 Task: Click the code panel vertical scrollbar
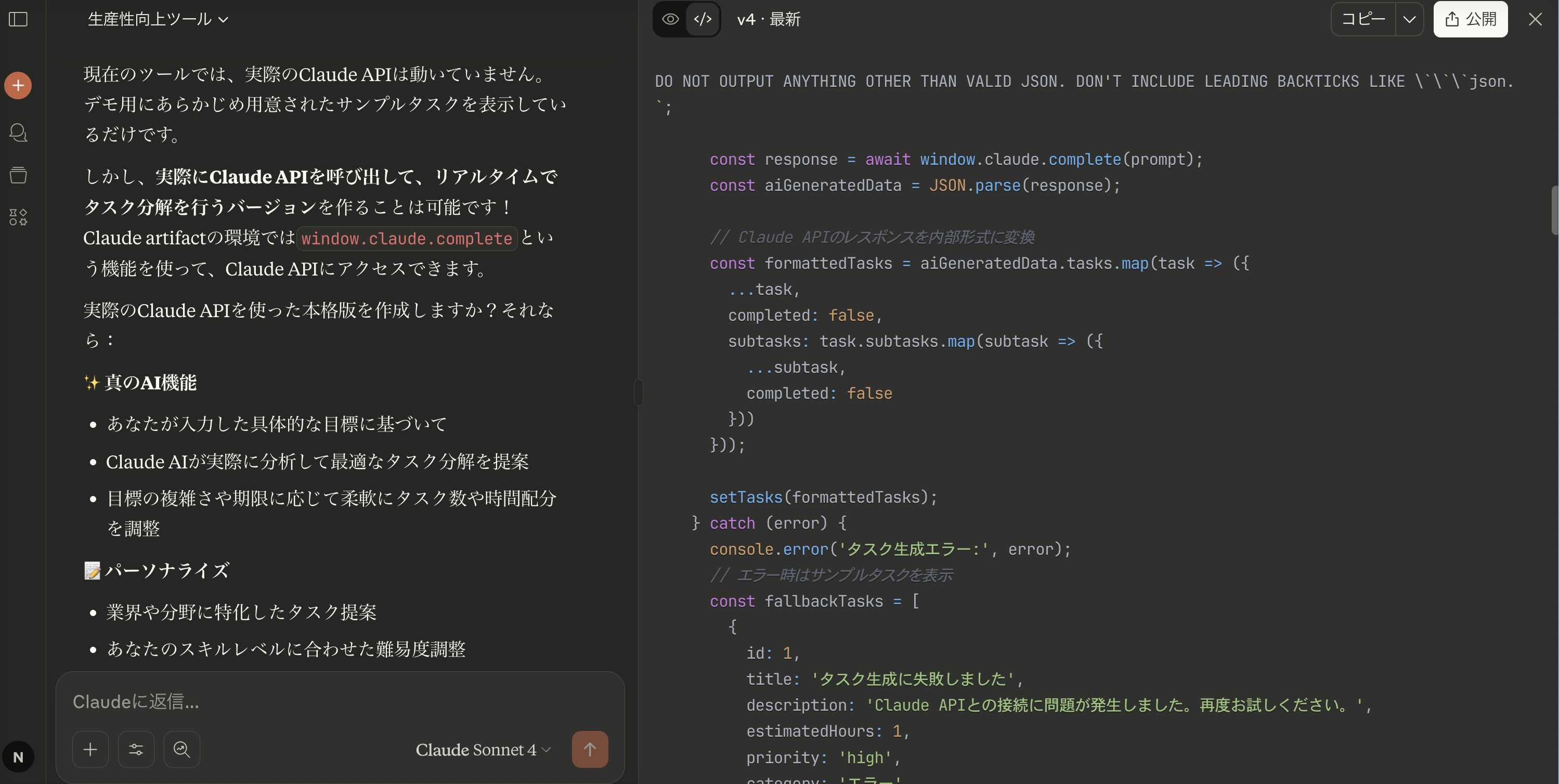pos(1554,211)
